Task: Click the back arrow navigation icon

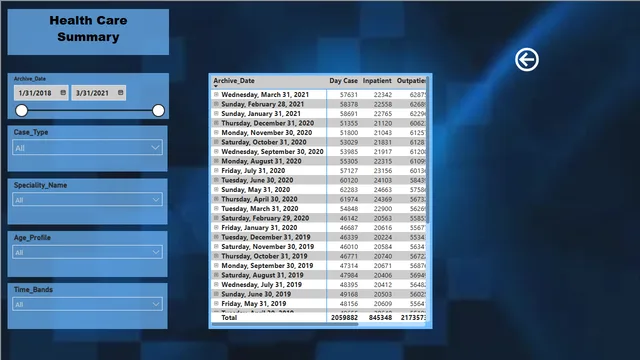Action: pyautogui.click(x=527, y=60)
